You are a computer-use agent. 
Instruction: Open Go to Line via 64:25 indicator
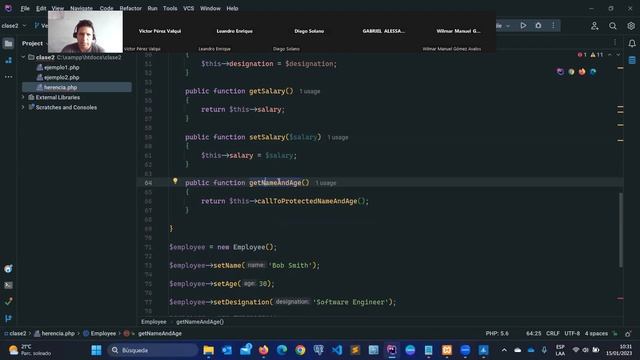click(533, 333)
